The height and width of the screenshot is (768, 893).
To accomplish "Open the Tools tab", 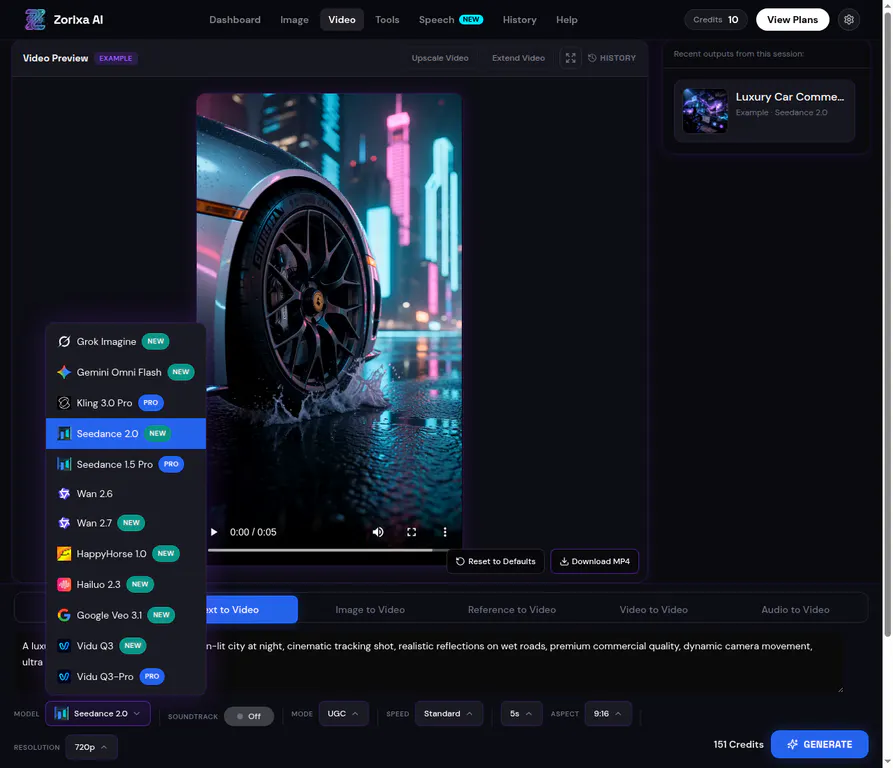I will coord(387,20).
